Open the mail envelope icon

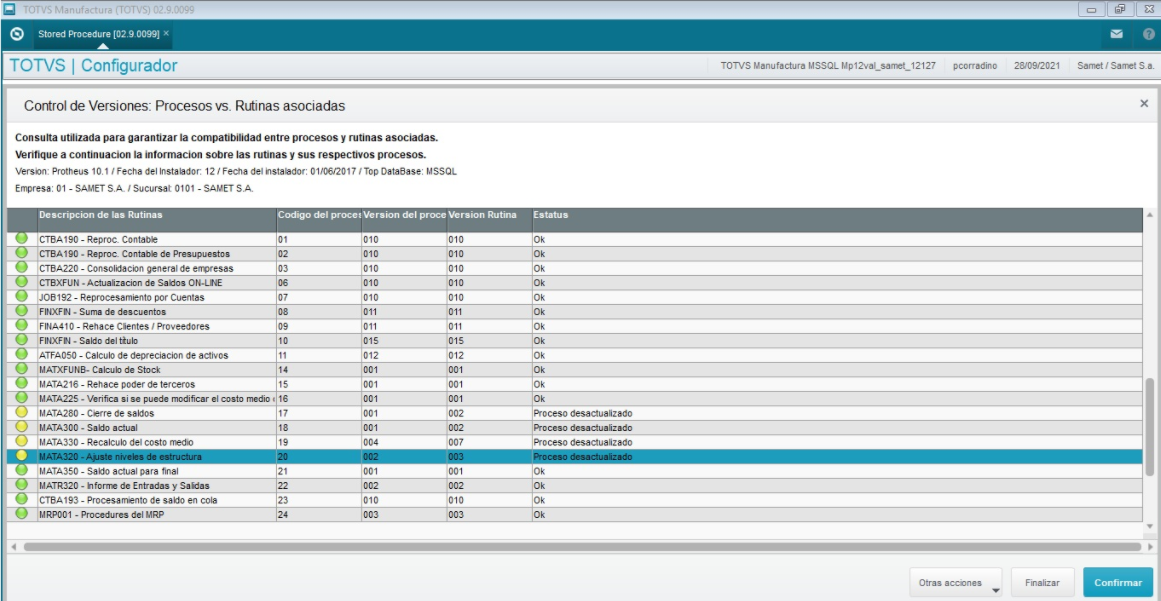pyautogui.click(x=1116, y=34)
